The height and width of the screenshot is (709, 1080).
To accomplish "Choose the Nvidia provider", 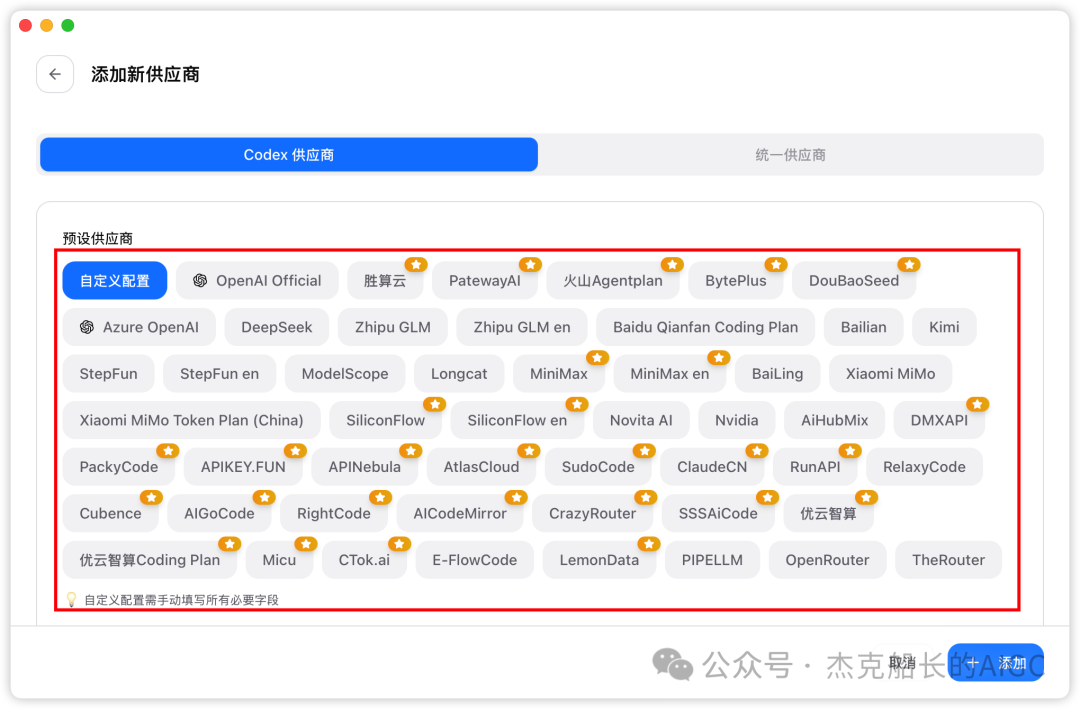I will pos(736,420).
